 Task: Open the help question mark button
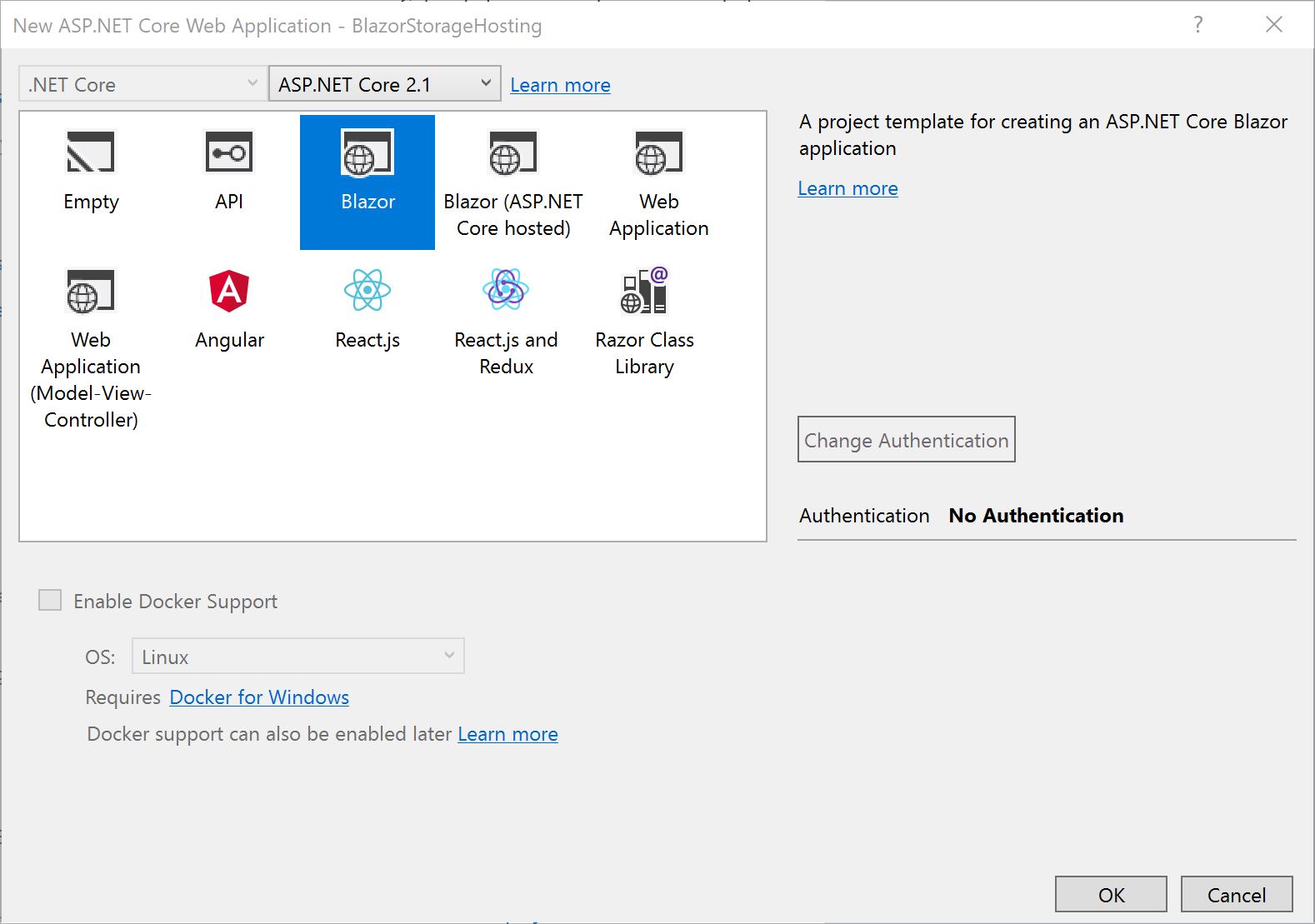pos(1198,24)
